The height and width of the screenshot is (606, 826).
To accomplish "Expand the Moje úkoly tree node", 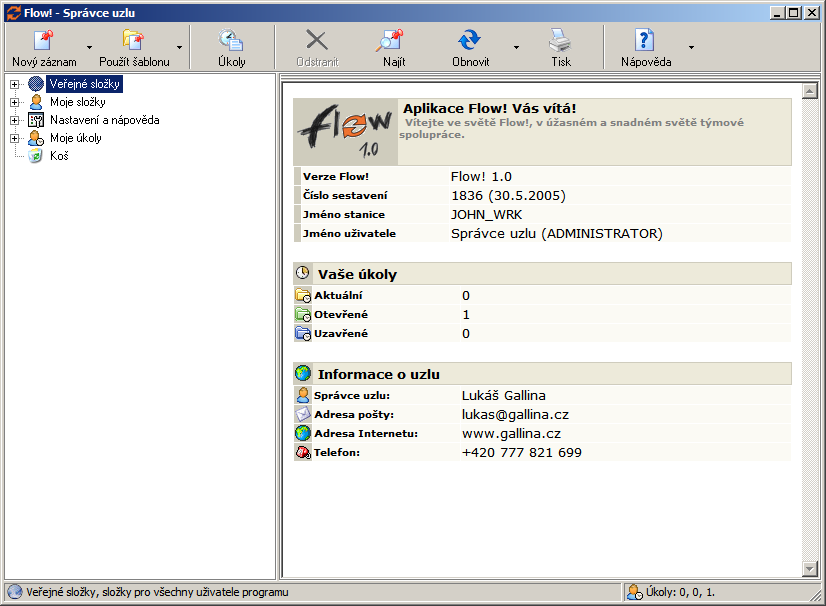I will pos(15,138).
